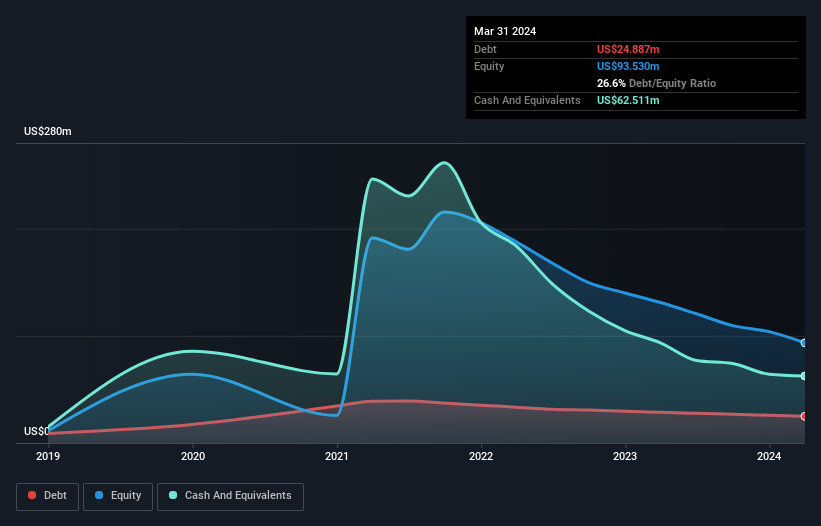Click the 2019 x-axis label

click(48, 456)
